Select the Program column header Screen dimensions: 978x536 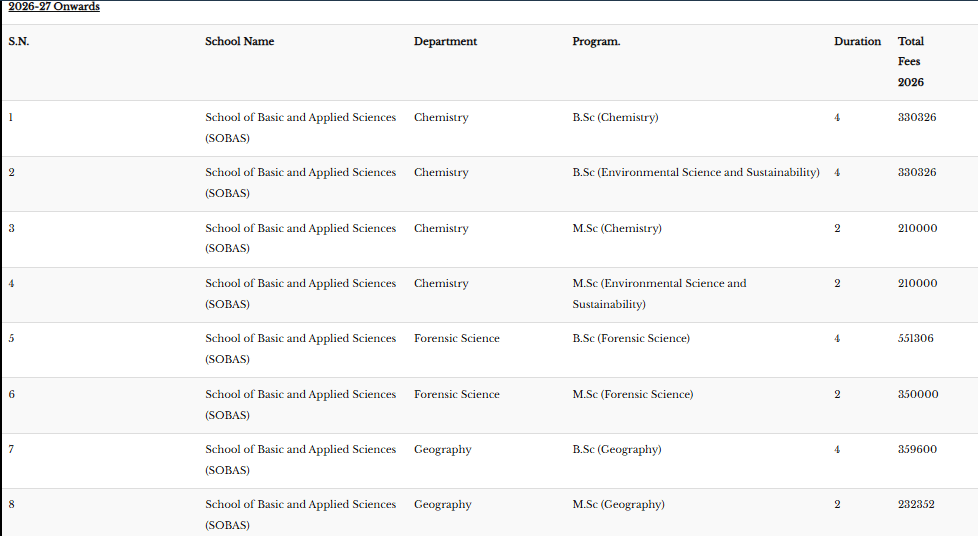click(x=596, y=42)
